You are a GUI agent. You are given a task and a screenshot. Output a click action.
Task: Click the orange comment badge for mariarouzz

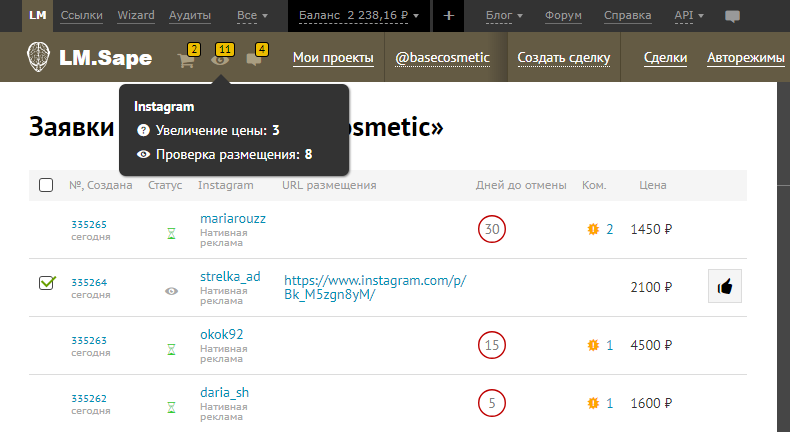593,229
